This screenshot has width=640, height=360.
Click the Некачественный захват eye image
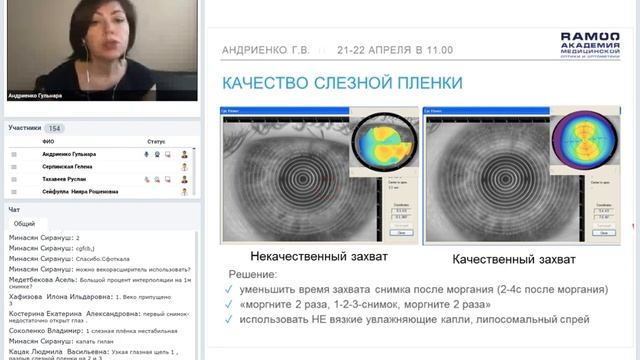319,176
